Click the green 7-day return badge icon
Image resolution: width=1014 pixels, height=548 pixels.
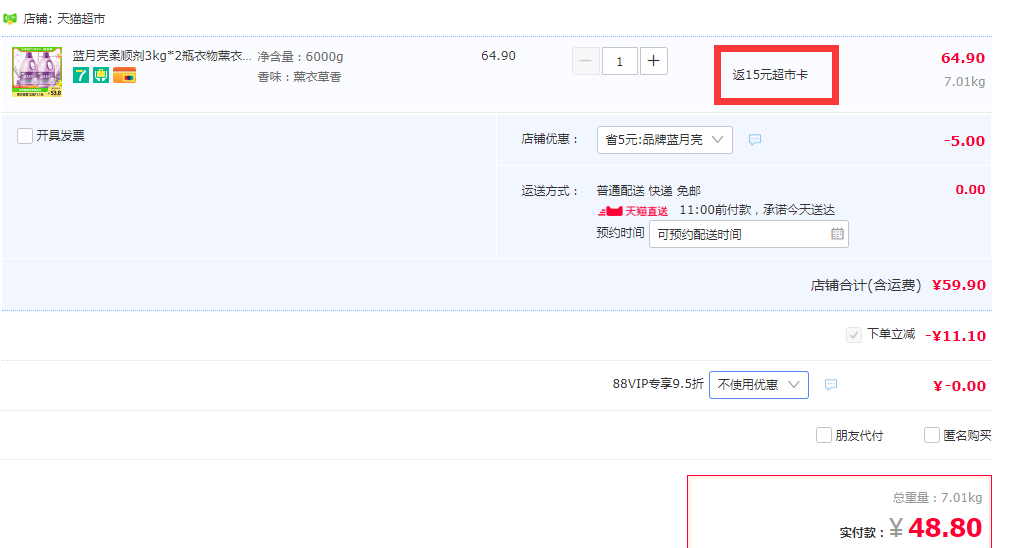pyautogui.click(x=81, y=76)
